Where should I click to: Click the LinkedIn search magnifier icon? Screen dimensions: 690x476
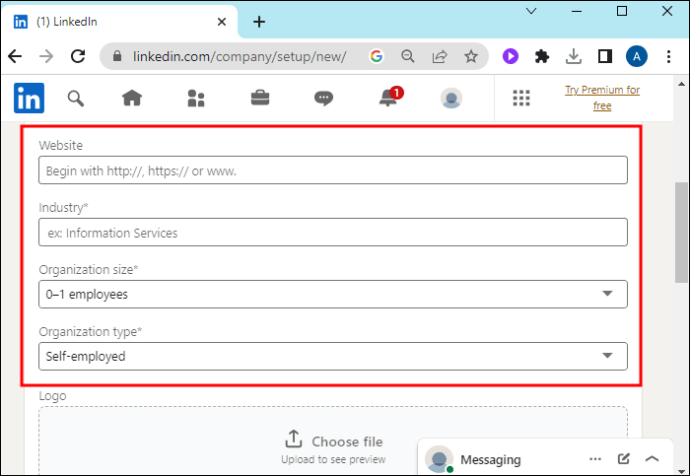76,98
